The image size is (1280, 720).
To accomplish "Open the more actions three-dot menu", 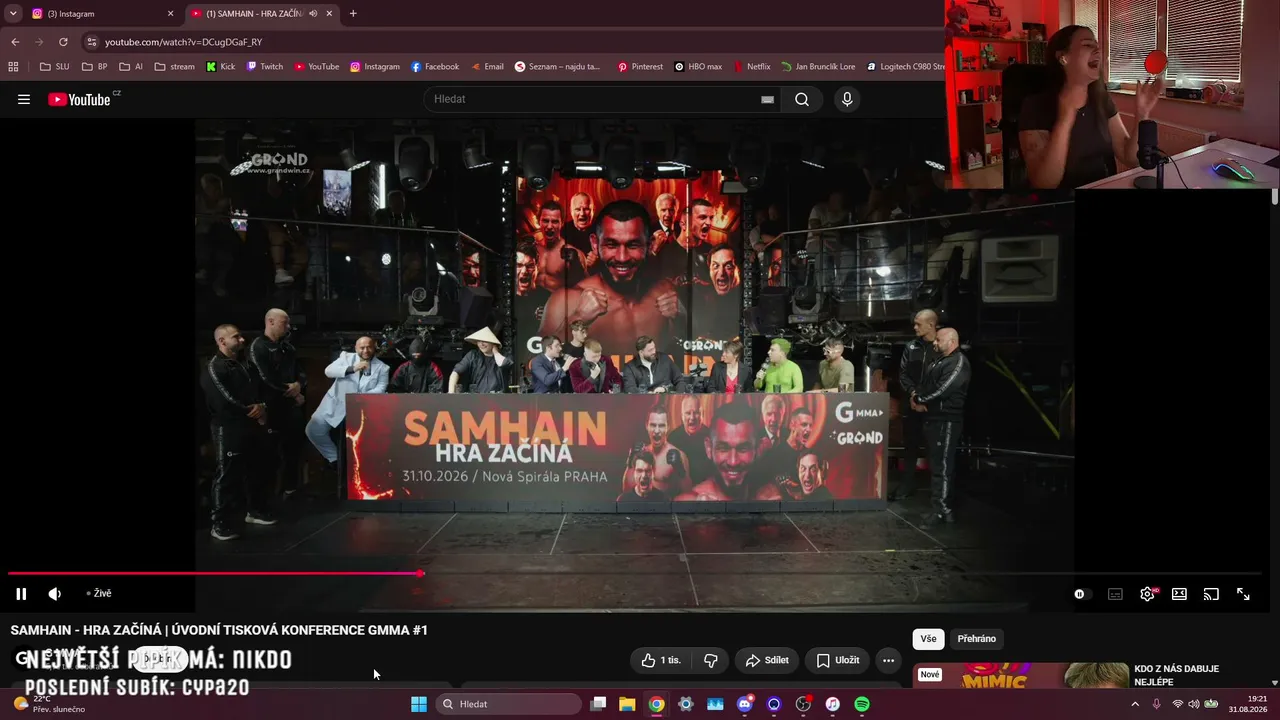I will click(888, 660).
